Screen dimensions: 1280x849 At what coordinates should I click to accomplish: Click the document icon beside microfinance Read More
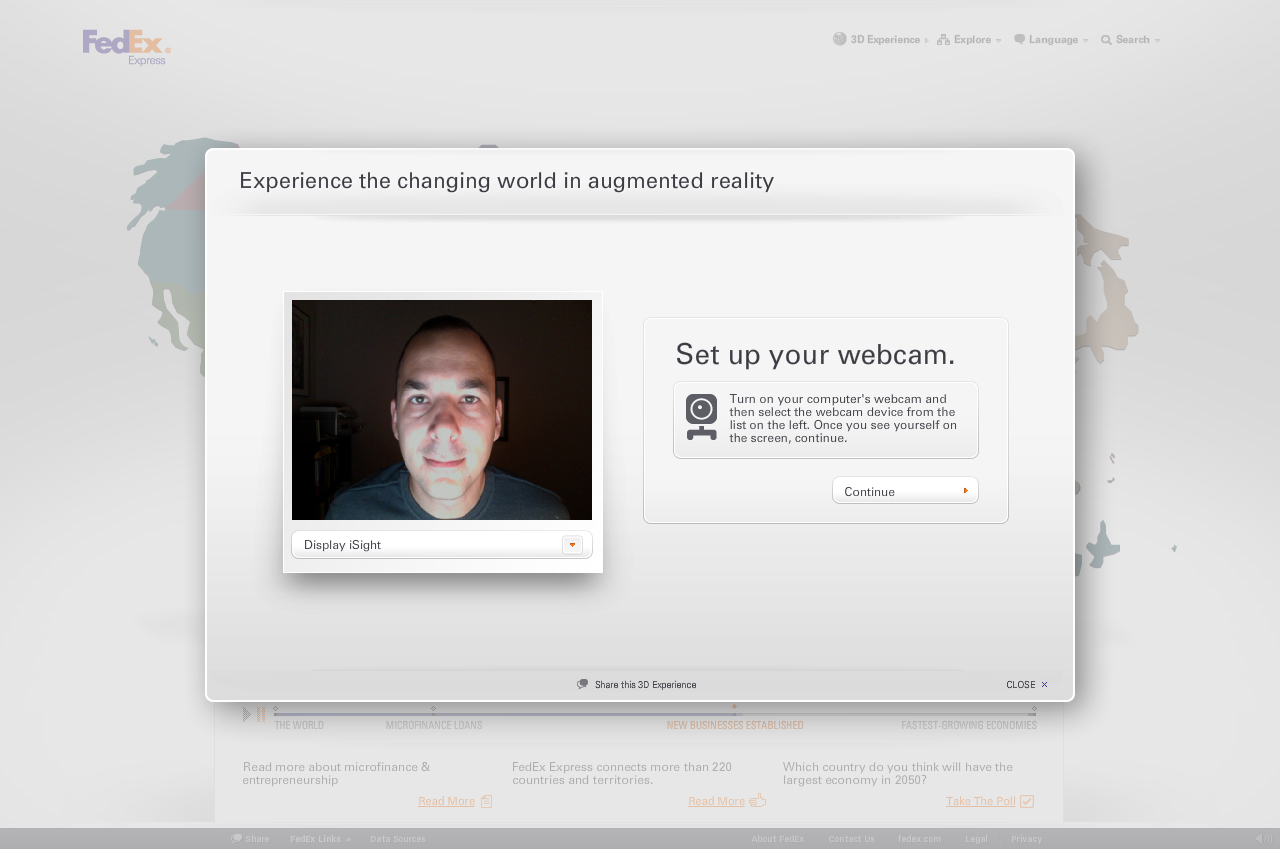487,801
